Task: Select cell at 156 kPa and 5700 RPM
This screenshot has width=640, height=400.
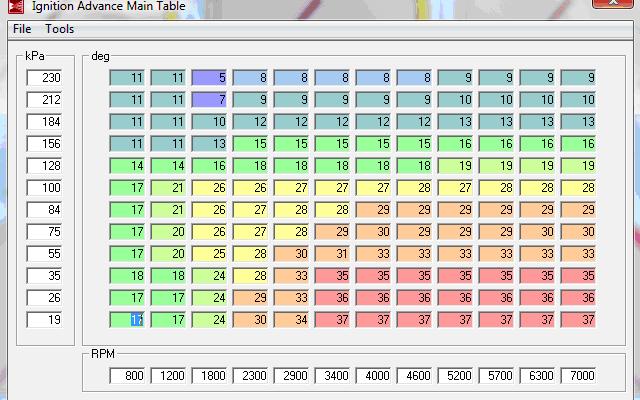Action: [496, 144]
